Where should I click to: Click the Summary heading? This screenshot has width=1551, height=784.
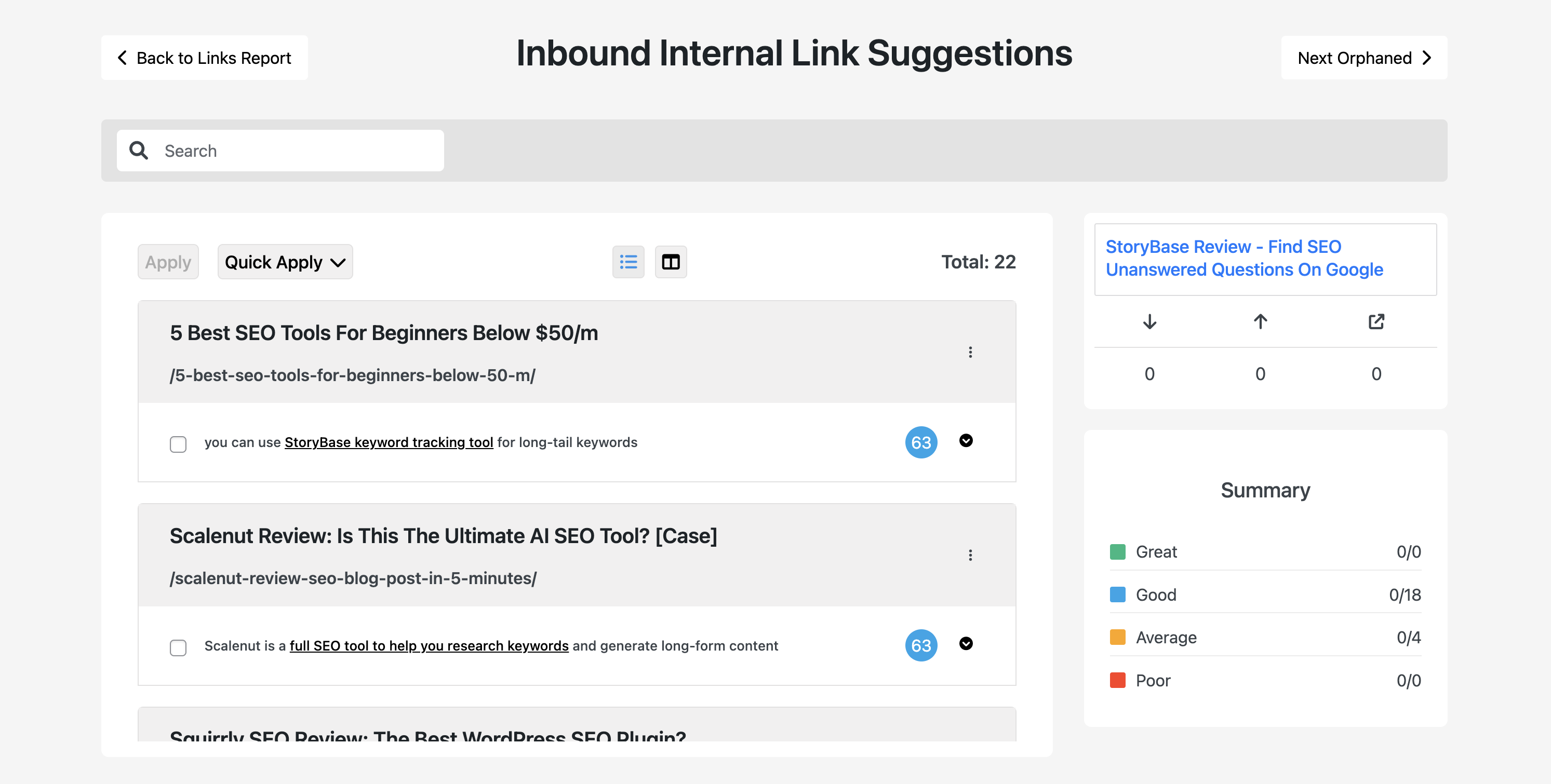click(1265, 490)
